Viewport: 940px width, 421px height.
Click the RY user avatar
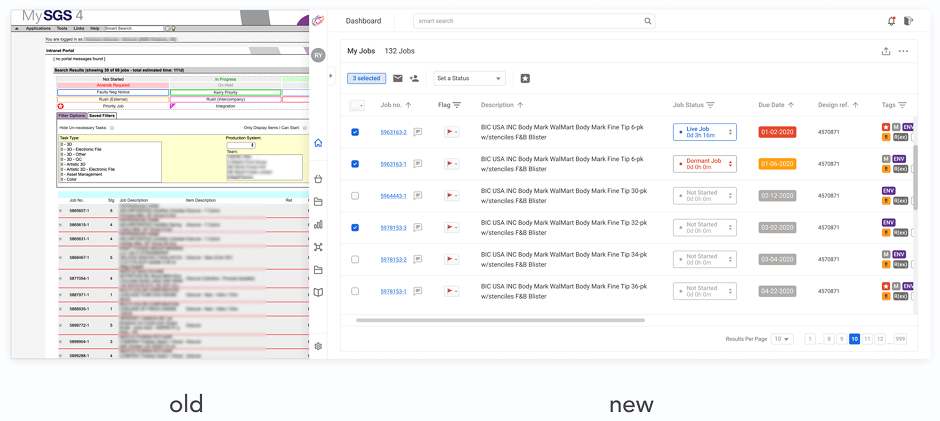click(318, 55)
